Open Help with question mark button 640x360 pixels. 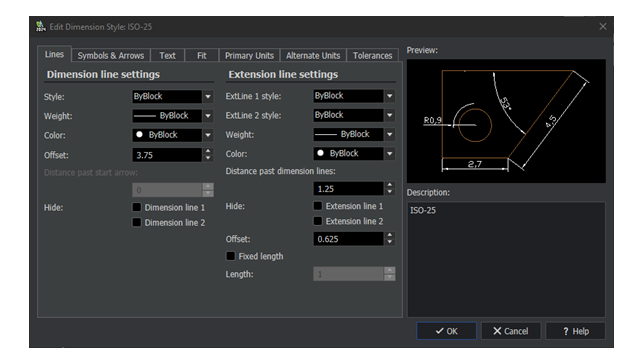575,331
